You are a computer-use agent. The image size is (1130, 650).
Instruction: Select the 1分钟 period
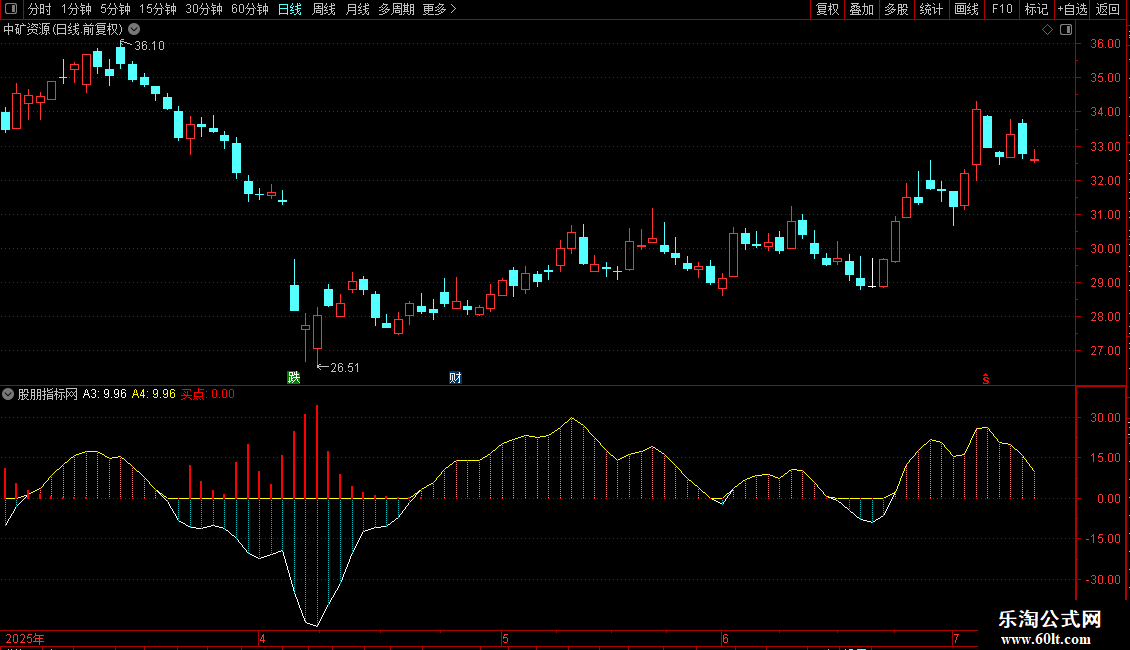point(76,9)
